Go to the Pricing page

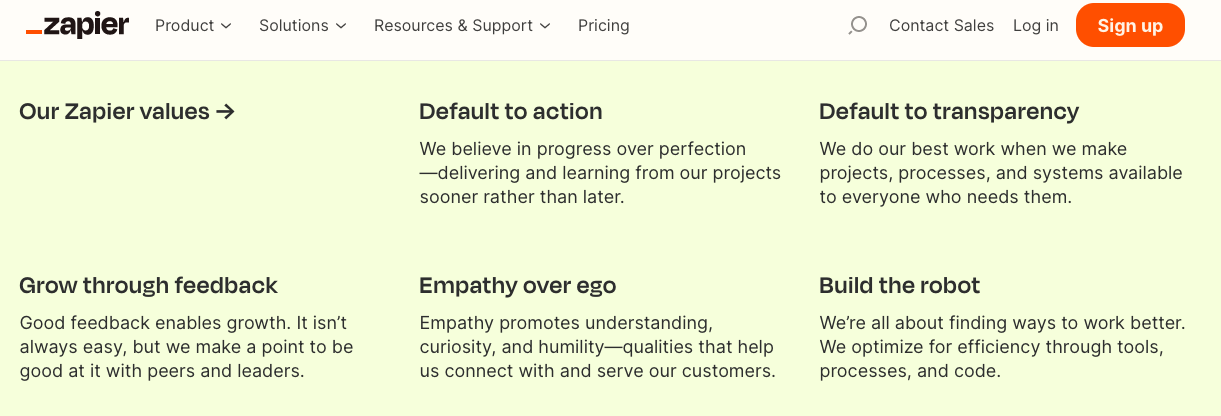604,25
